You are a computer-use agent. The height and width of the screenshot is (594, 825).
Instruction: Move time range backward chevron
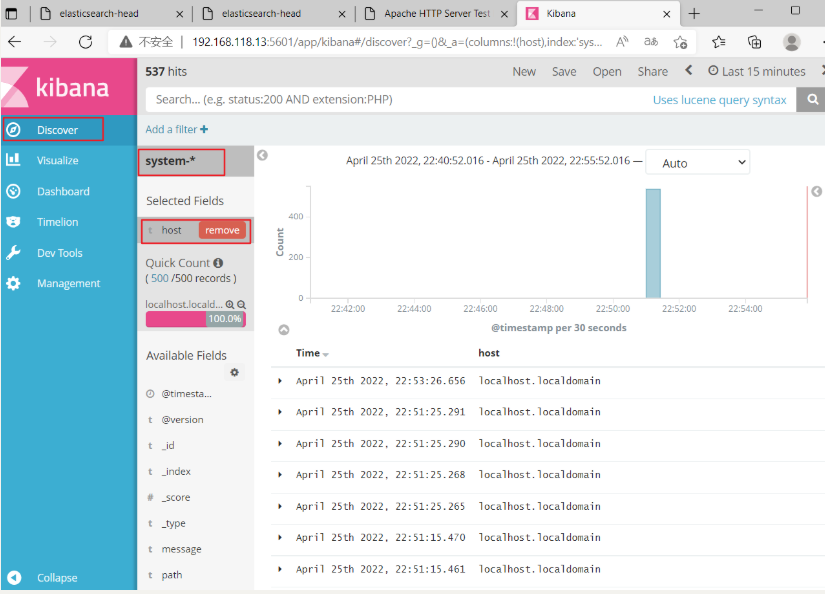[x=688, y=70]
